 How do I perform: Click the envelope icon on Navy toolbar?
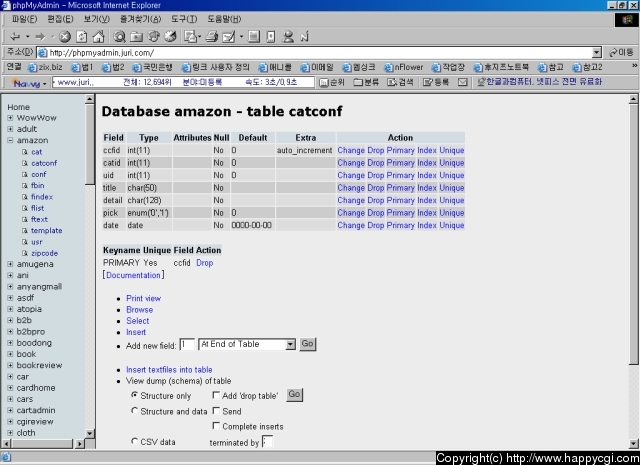point(462,82)
